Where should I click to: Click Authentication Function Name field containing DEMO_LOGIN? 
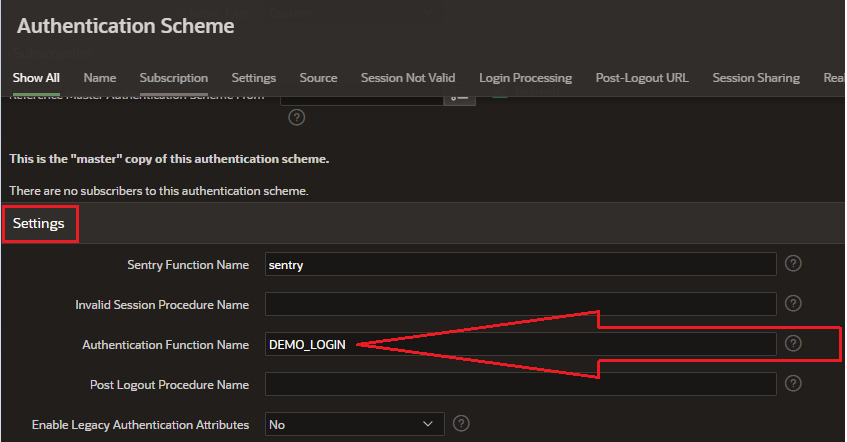pos(520,344)
